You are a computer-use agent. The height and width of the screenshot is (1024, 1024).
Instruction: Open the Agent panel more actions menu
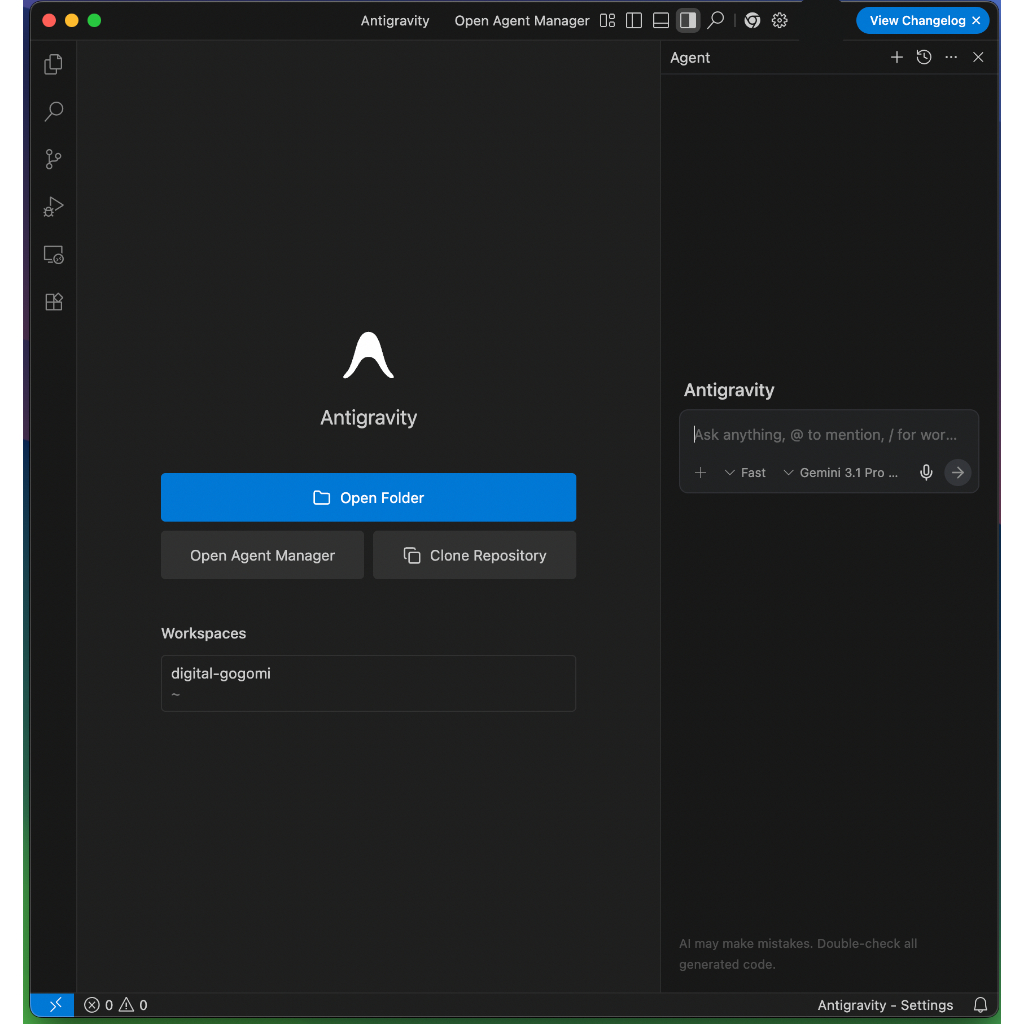[951, 57]
